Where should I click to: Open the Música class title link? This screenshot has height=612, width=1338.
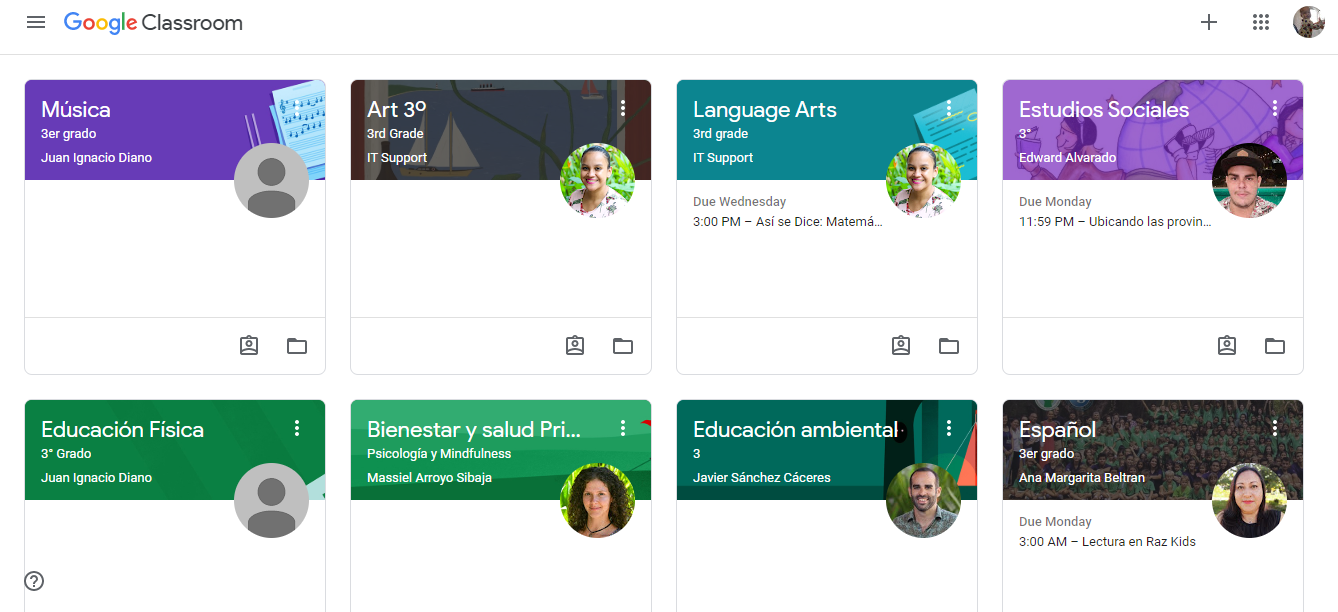pyautogui.click(x=76, y=110)
